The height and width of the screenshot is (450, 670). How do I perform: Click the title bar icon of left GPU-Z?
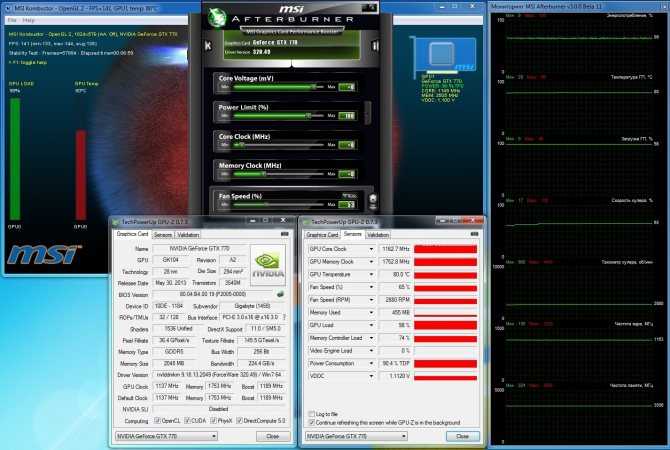tap(115, 222)
